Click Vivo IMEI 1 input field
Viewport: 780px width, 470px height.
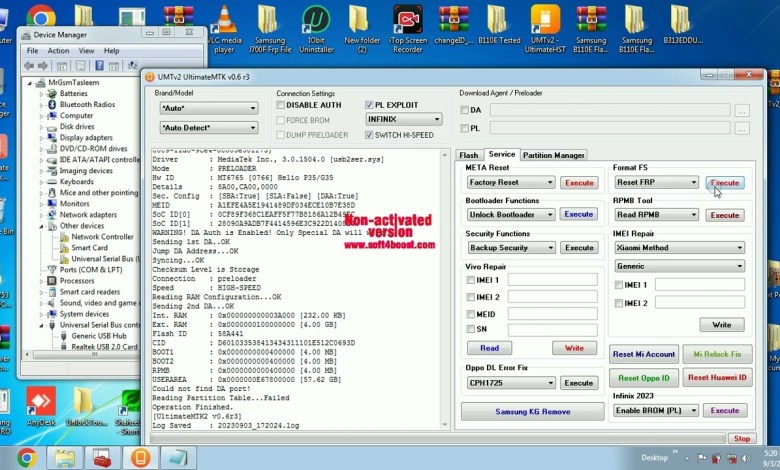click(552, 280)
